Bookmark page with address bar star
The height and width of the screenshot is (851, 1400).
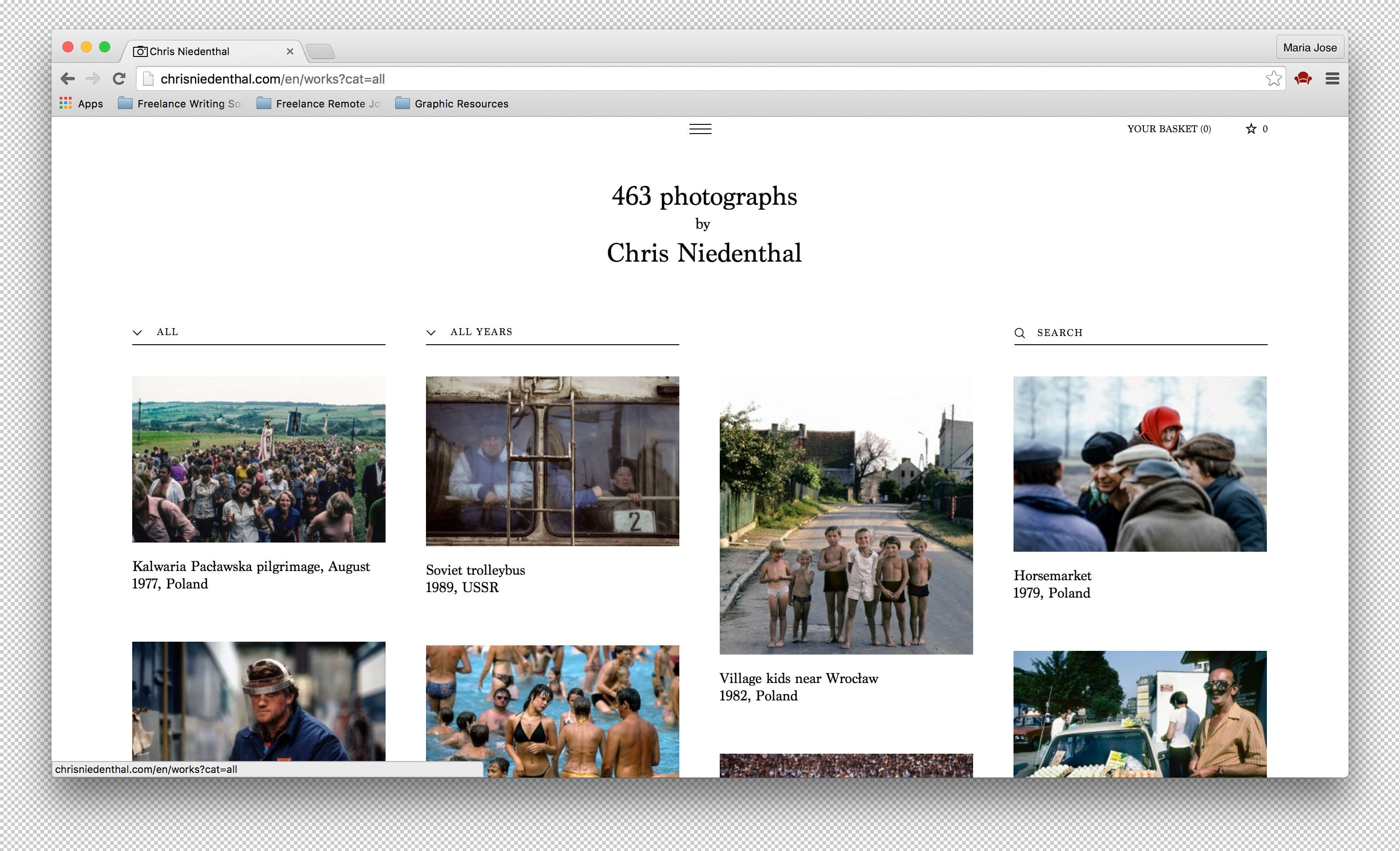point(1273,78)
